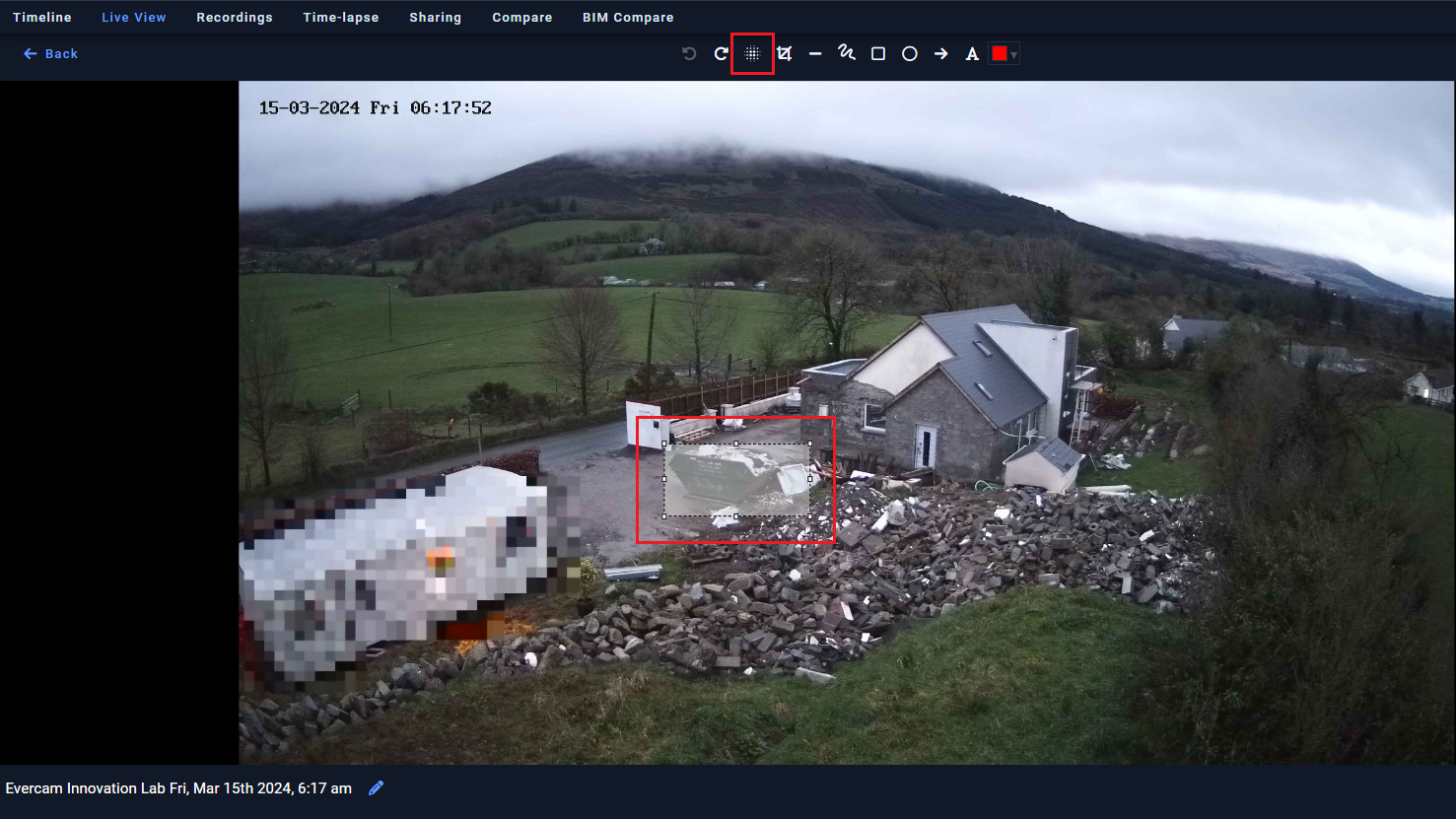1456x819 pixels.
Task: Switch to the Time-lapse view
Action: tap(341, 17)
